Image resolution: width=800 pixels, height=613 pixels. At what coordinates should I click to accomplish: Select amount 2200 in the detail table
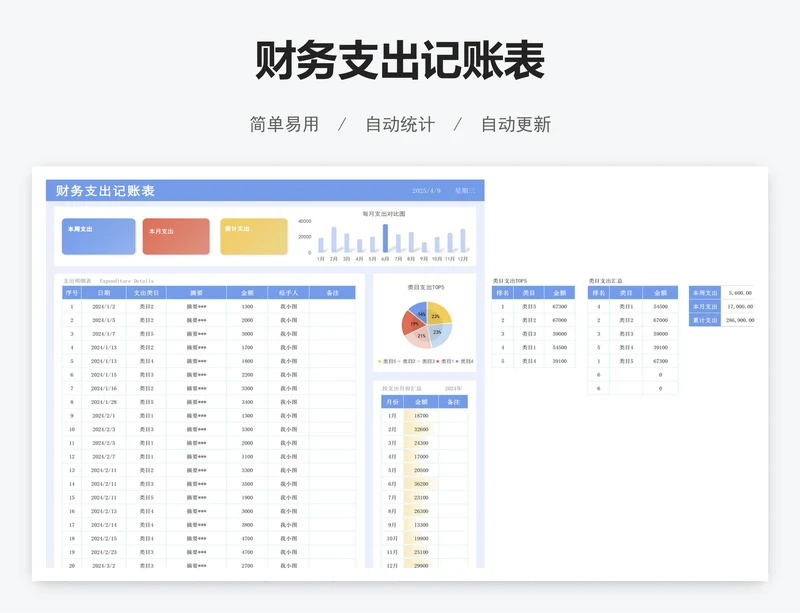(247, 375)
